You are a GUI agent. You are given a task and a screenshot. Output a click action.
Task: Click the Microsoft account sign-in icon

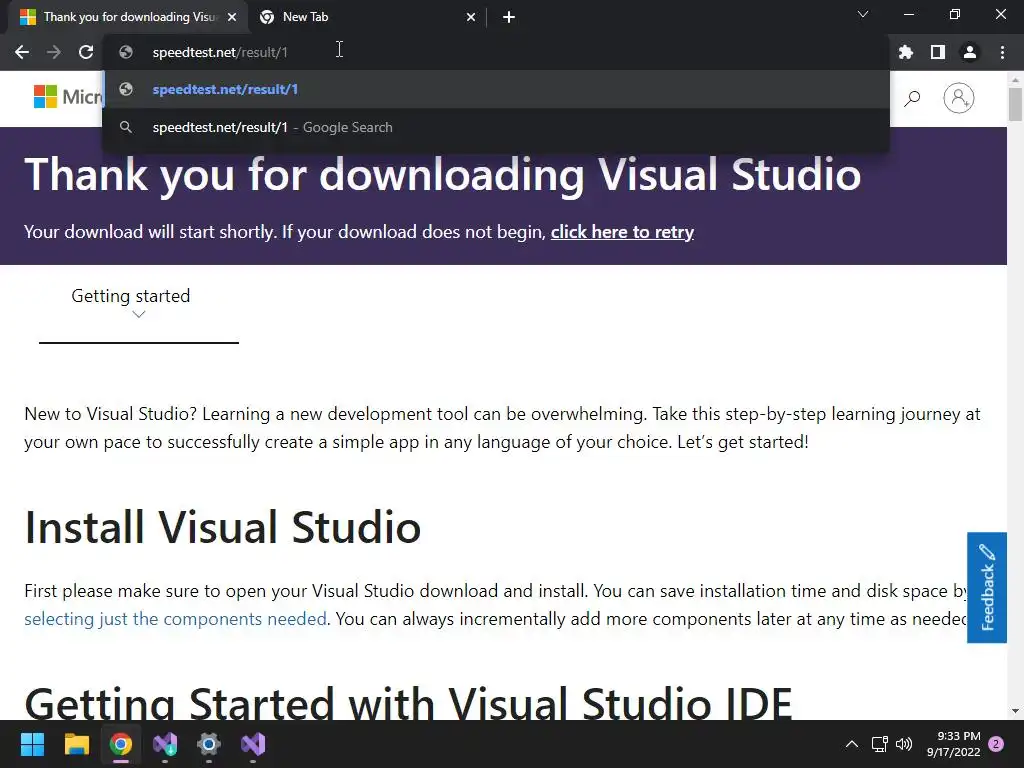(x=959, y=98)
